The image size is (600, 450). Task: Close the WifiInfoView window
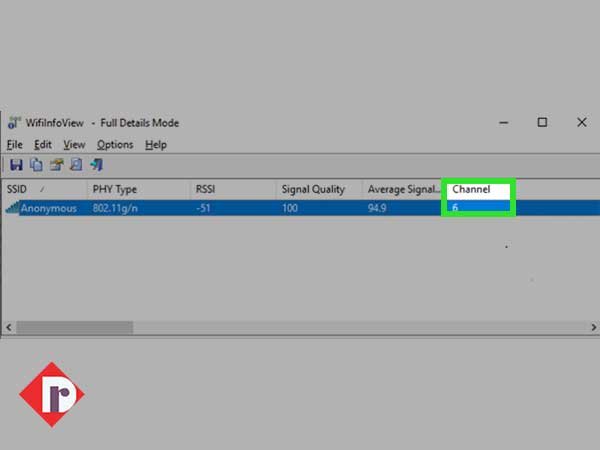point(582,122)
